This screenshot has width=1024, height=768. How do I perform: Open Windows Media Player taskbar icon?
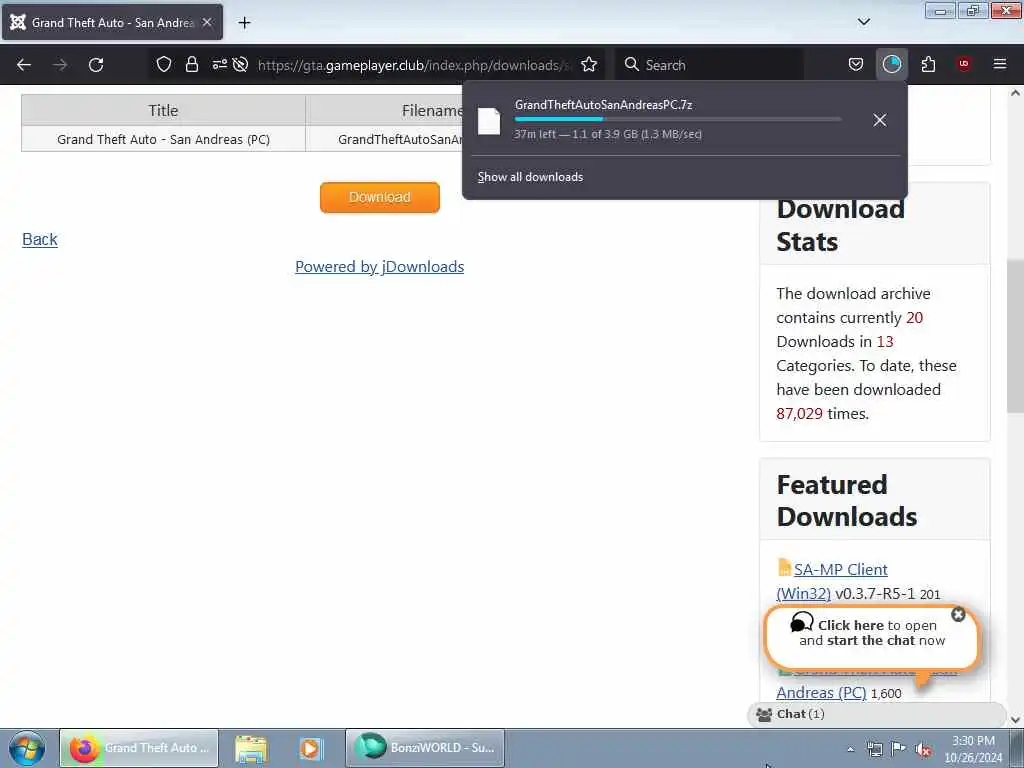click(x=310, y=748)
